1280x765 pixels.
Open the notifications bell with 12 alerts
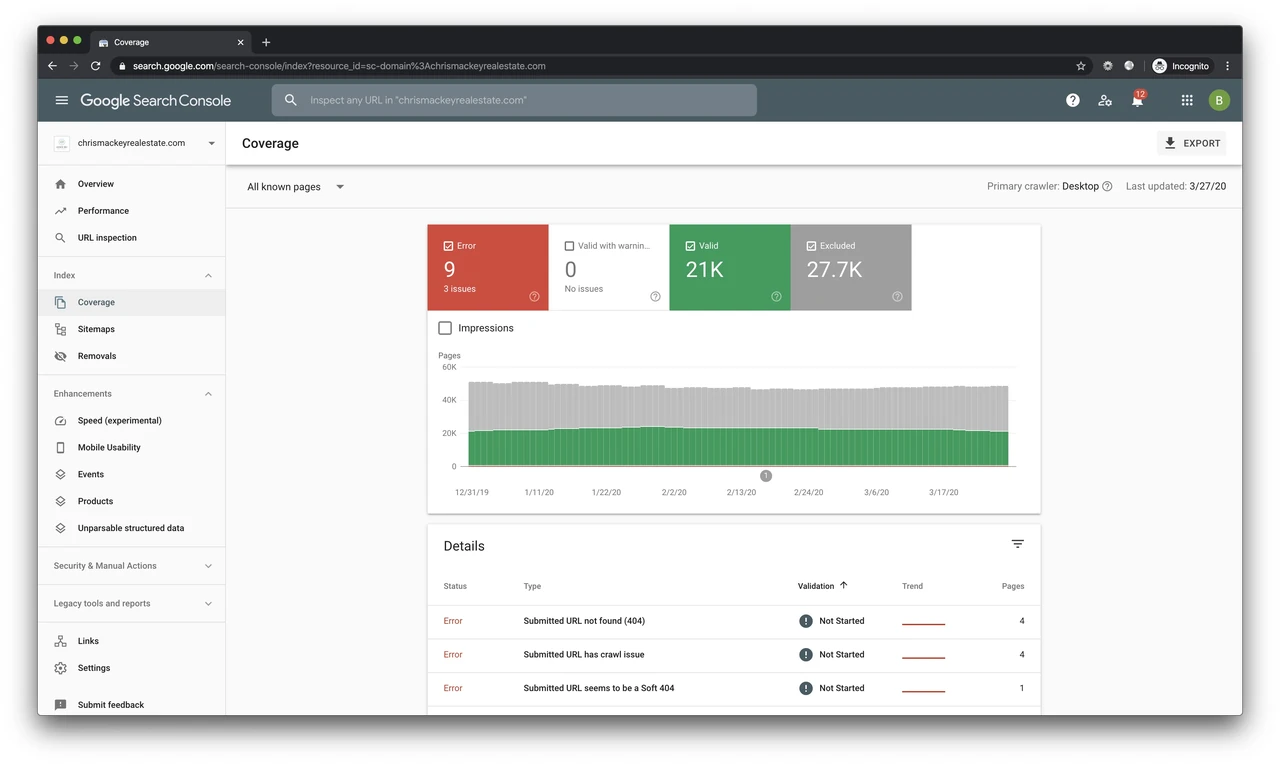[x=1138, y=100]
